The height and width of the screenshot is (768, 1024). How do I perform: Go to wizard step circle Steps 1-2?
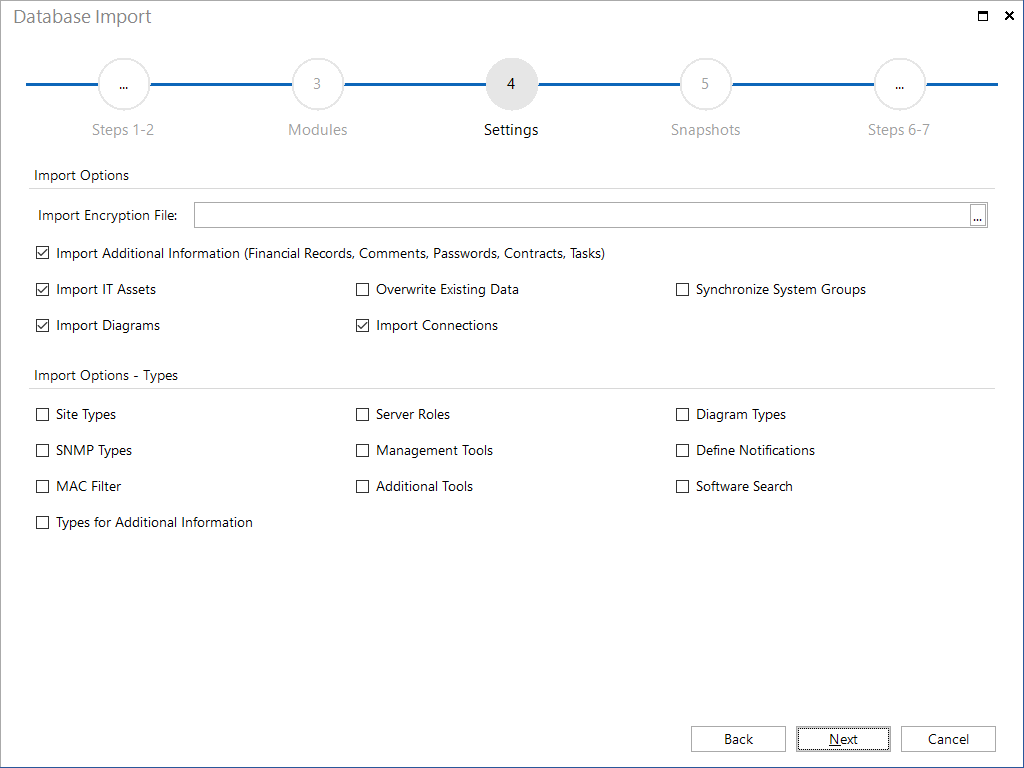[x=123, y=84]
